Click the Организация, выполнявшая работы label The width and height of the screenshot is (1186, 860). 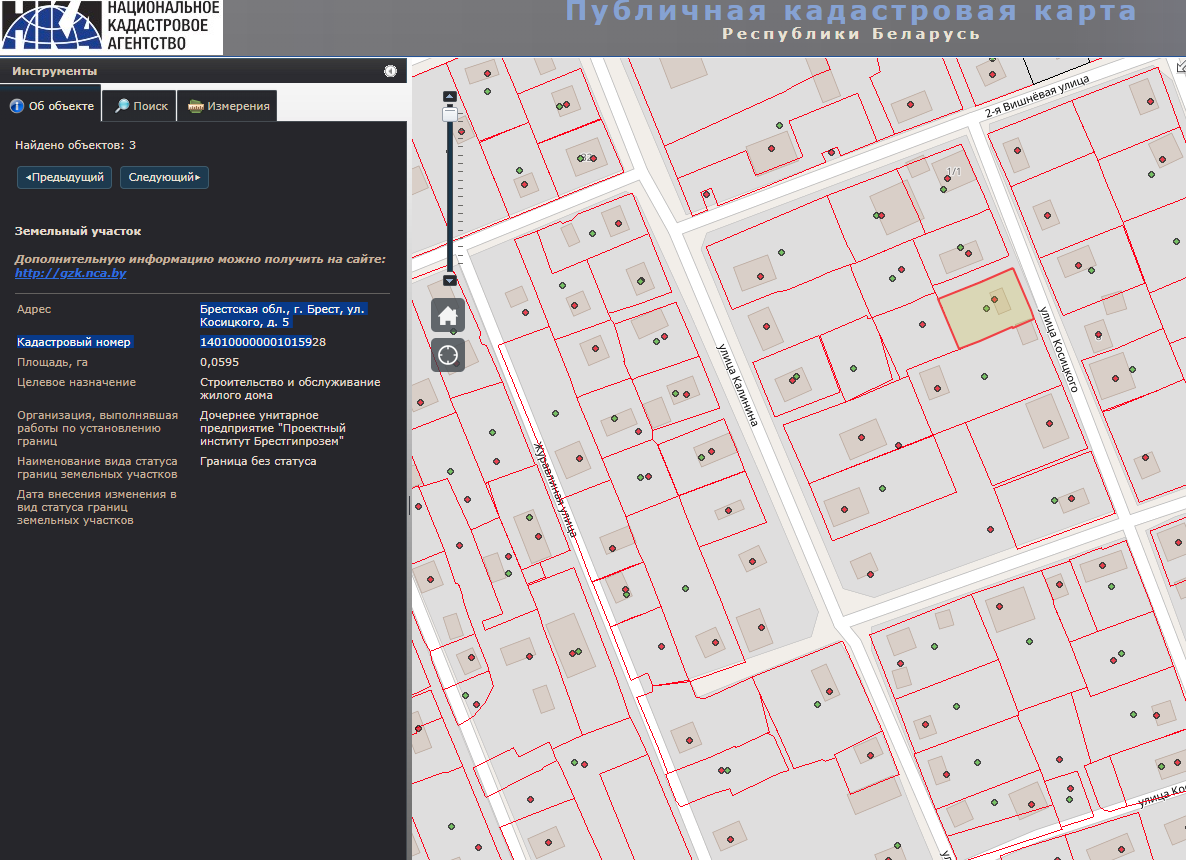pos(98,428)
